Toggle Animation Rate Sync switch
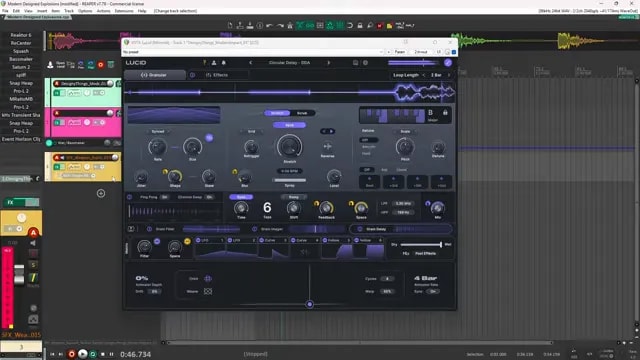This screenshot has width=640, height=360. click(432, 291)
